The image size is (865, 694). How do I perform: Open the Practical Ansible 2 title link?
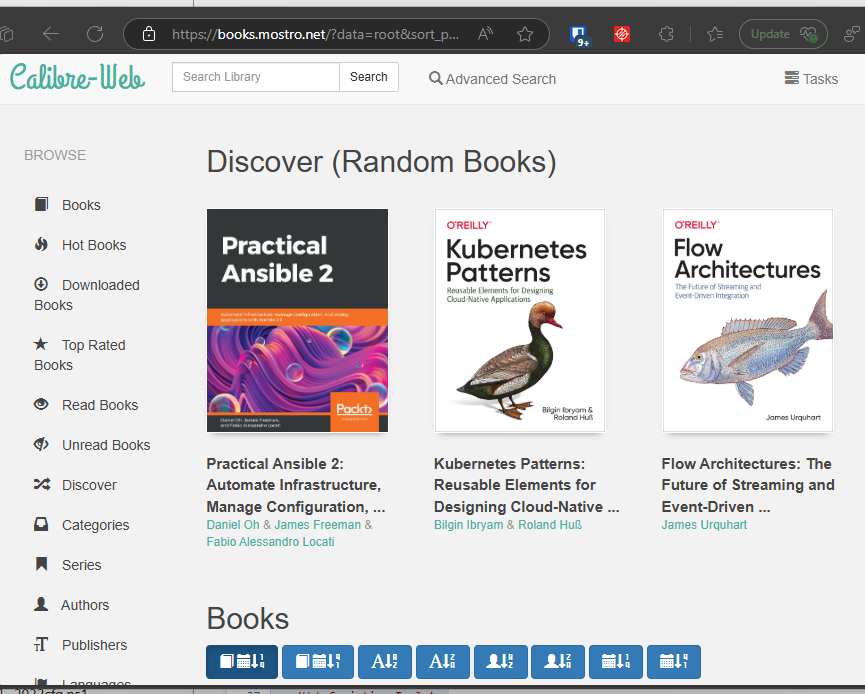tap(296, 485)
